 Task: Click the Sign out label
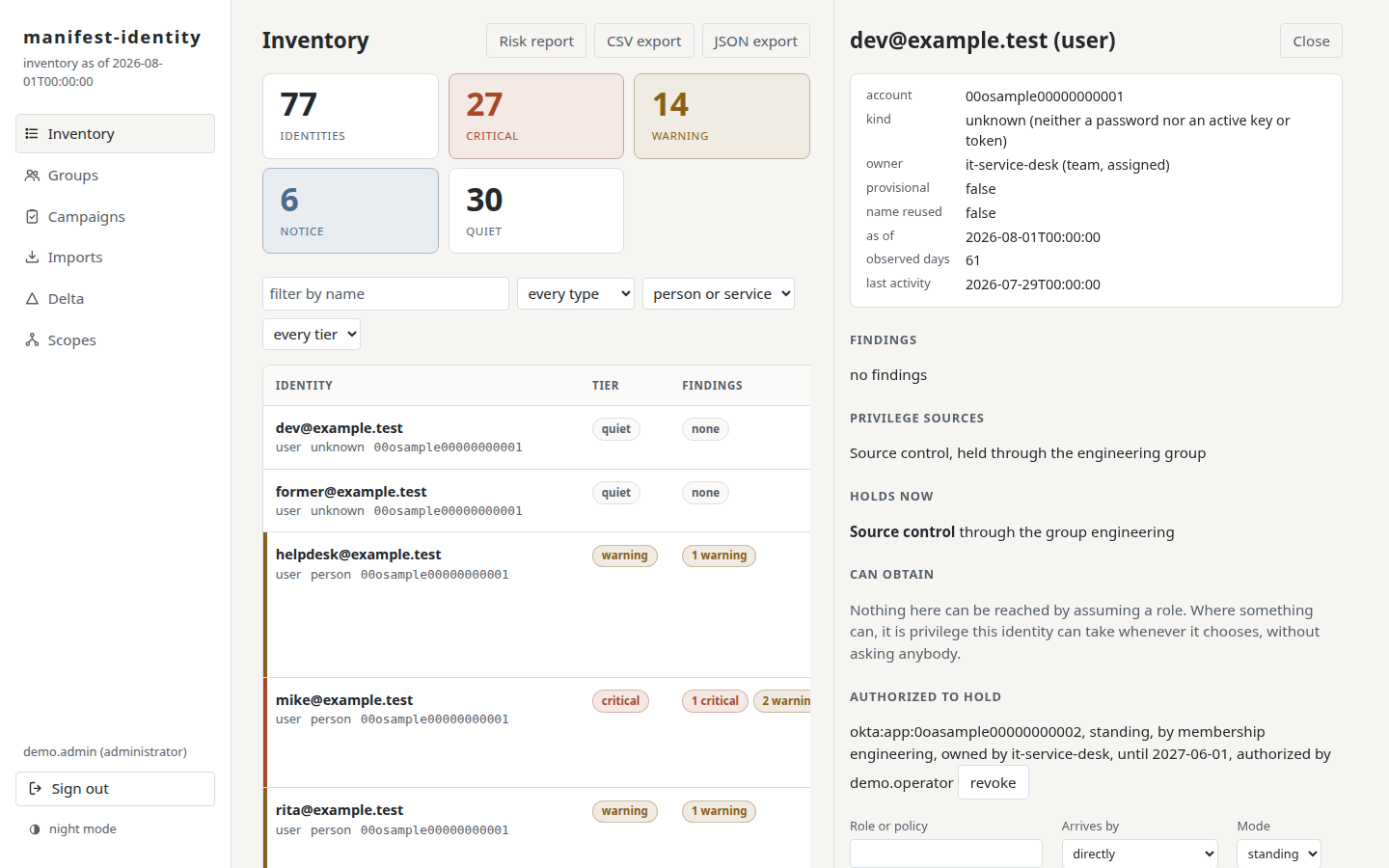click(80, 789)
